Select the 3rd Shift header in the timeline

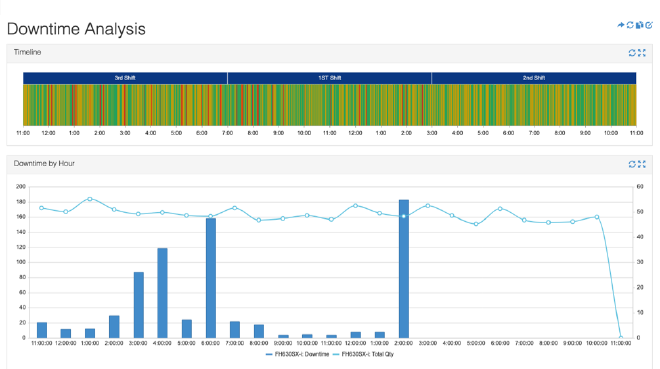(125, 78)
